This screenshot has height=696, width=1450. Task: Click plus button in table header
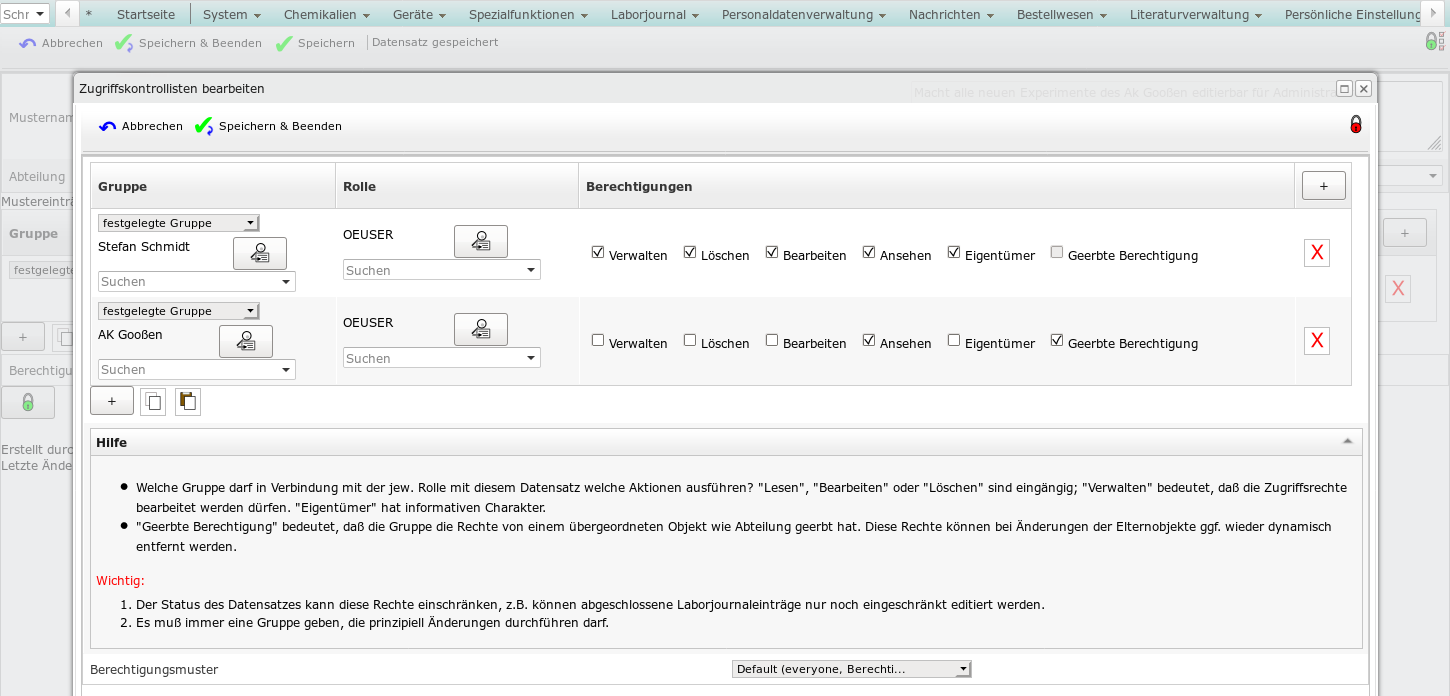click(1323, 186)
